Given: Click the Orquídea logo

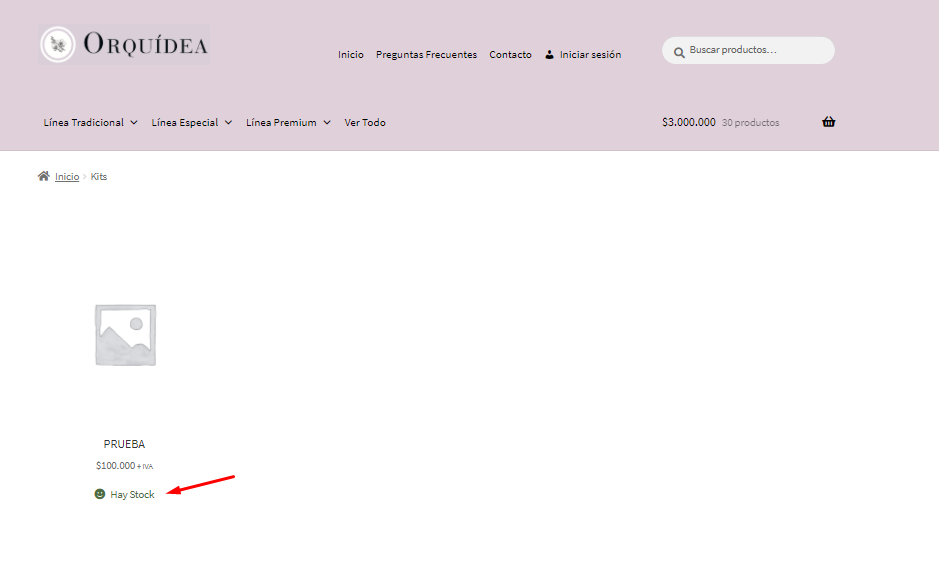Looking at the screenshot, I should [x=124, y=45].
